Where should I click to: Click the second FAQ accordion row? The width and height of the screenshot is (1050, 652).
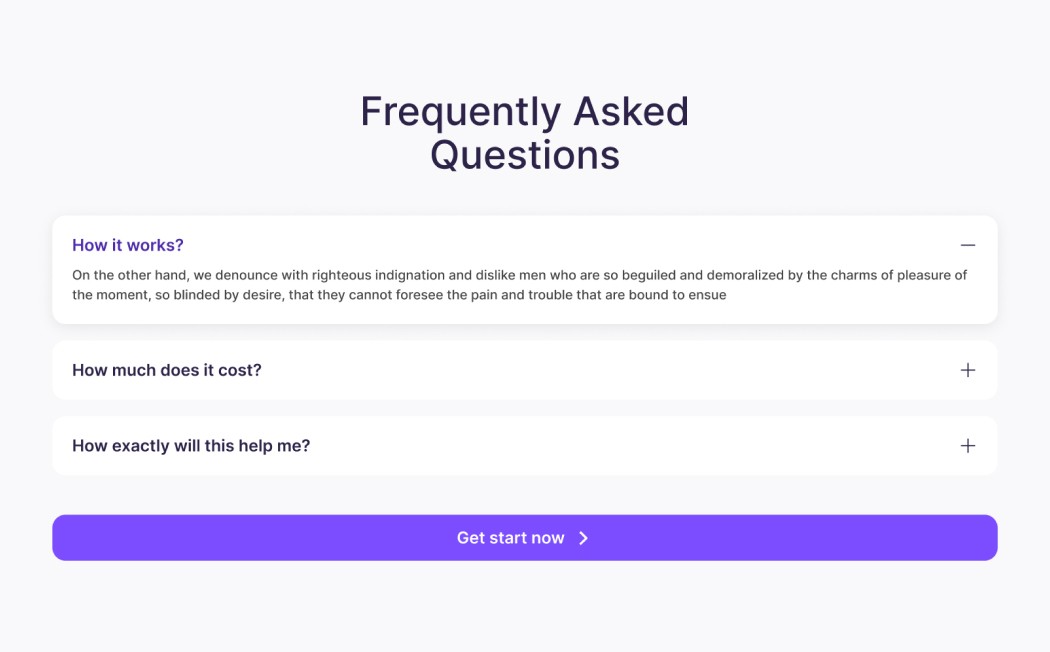point(524,369)
